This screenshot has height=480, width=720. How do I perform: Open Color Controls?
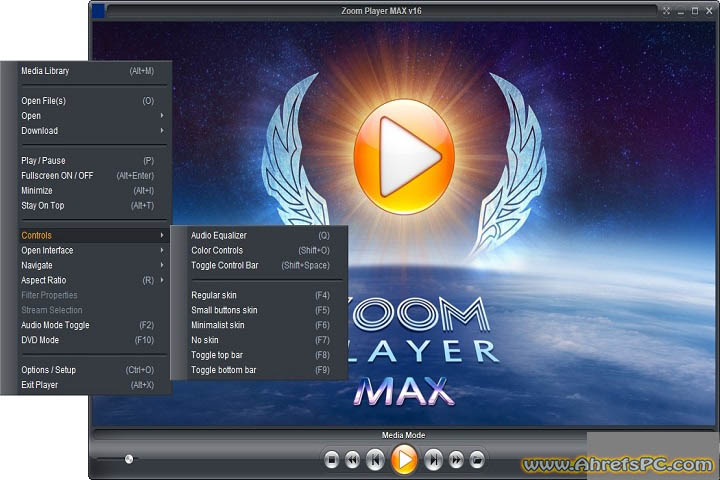tap(266, 250)
